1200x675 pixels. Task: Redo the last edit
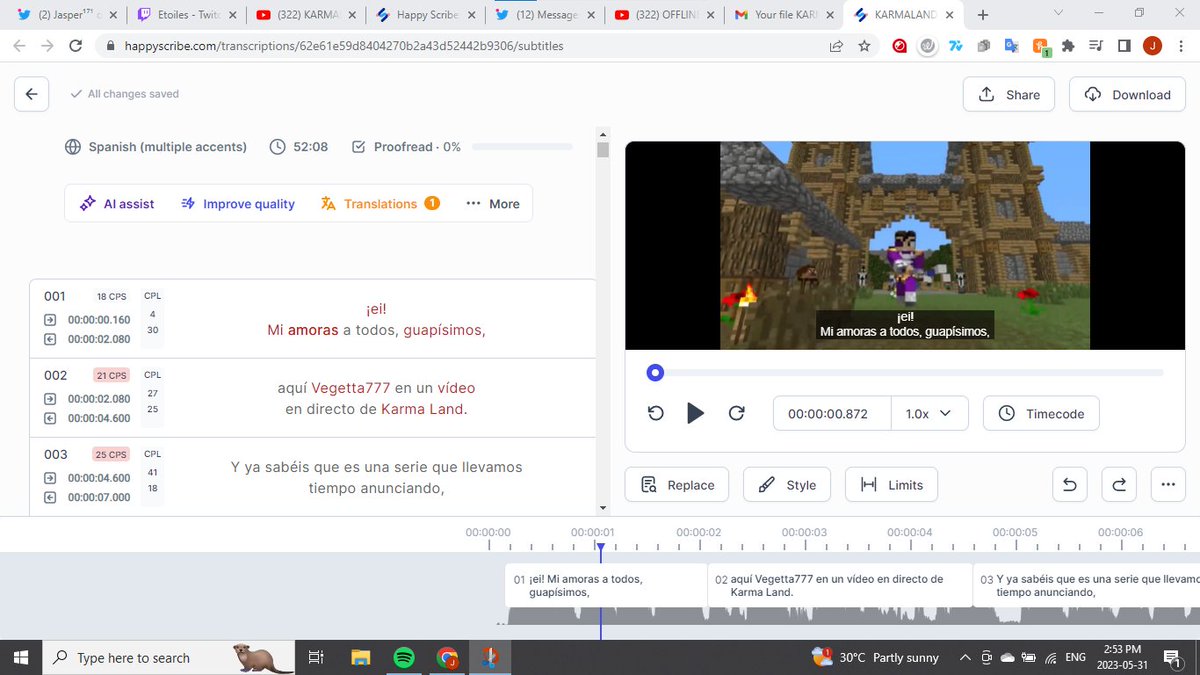(1119, 485)
